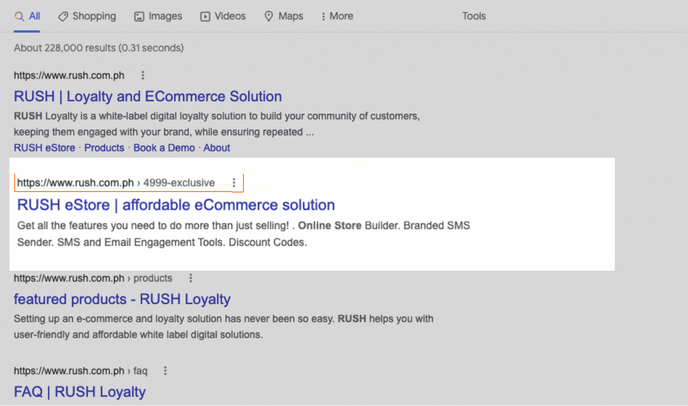Viewport: 688px width, 406px height.
Task: Click the https://www.rush.com.ph top result URL
Action: click(69, 75)
